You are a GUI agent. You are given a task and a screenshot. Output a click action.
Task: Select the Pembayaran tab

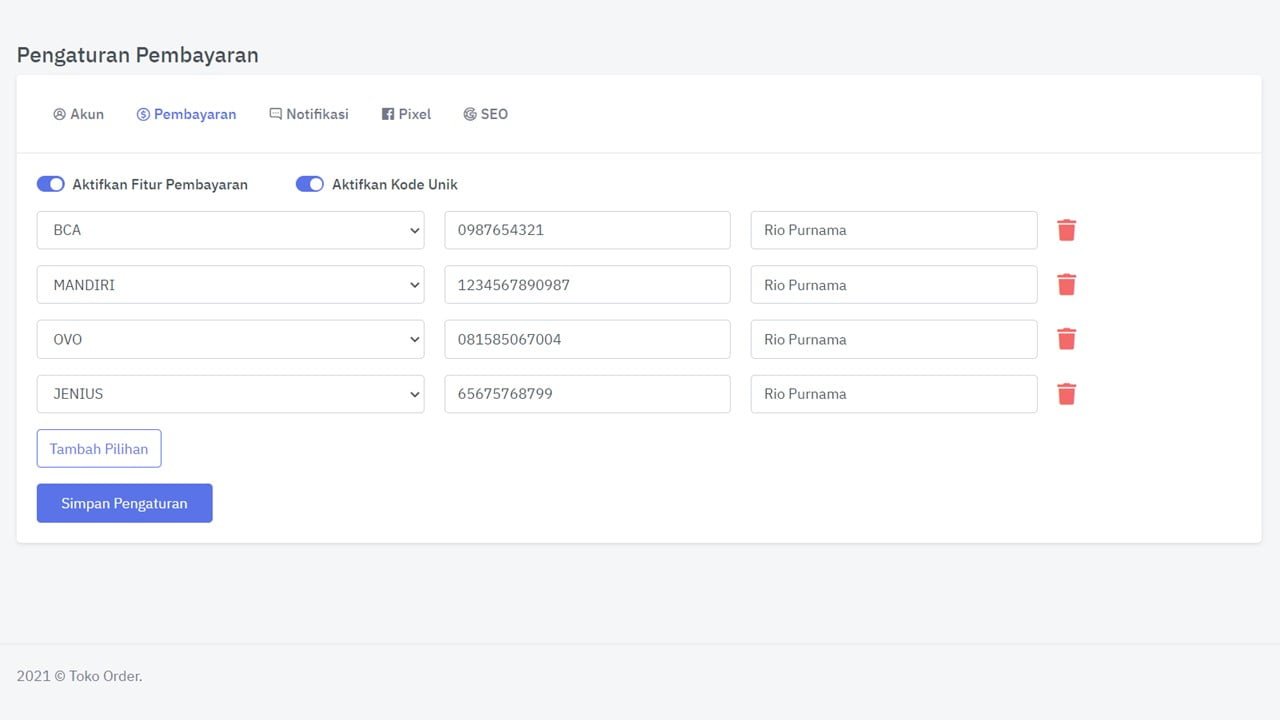pyautogui.click(x=187, y=114)
